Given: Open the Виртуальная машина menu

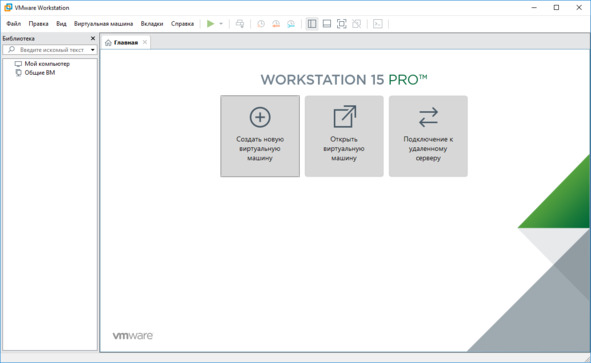Looking at the screenshot, I should point(103,24).
